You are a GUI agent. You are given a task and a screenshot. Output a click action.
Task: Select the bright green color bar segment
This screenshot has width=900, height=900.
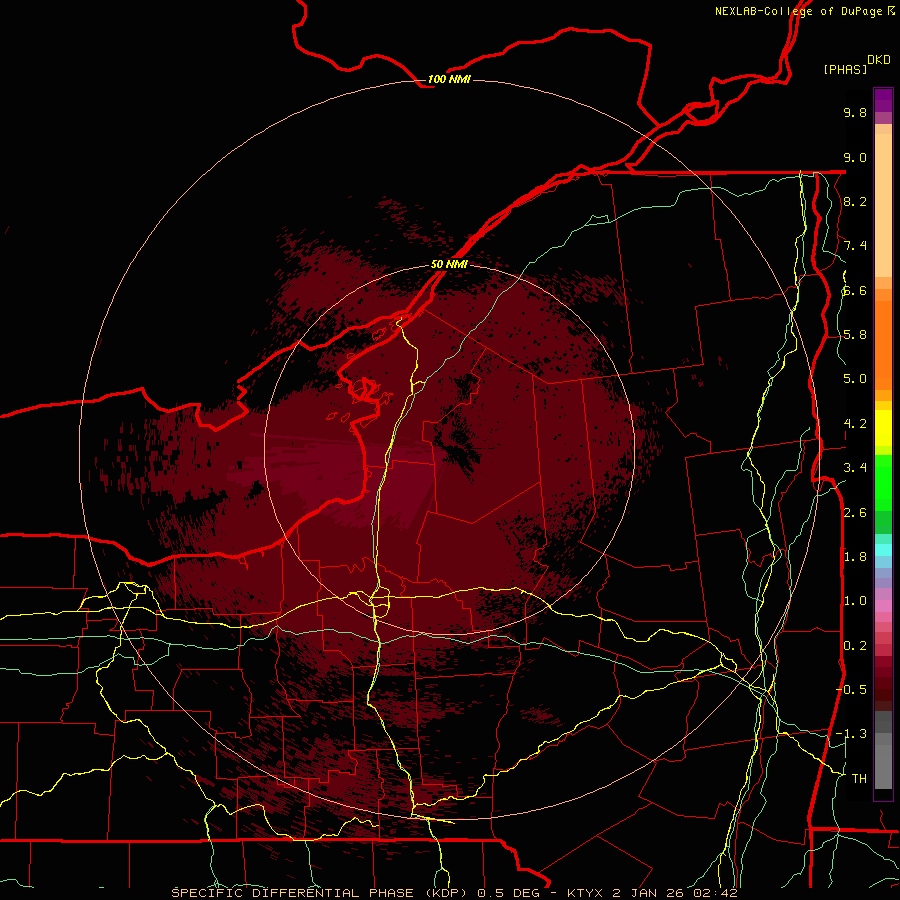coord(883,483)
